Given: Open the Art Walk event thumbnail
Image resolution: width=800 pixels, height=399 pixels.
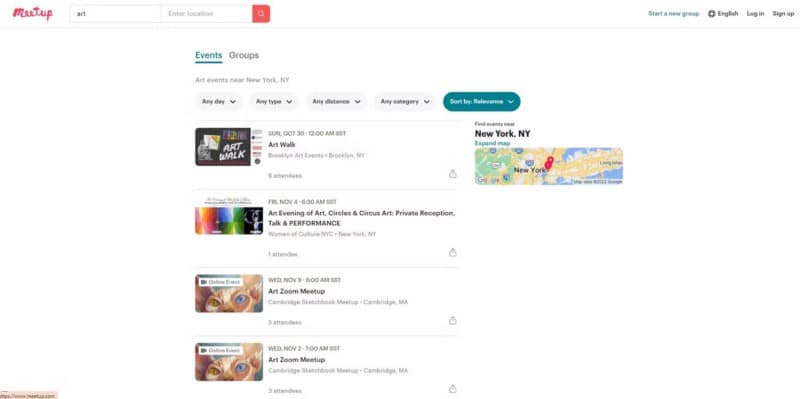Looking at the screenshot, I should point(229,147).
